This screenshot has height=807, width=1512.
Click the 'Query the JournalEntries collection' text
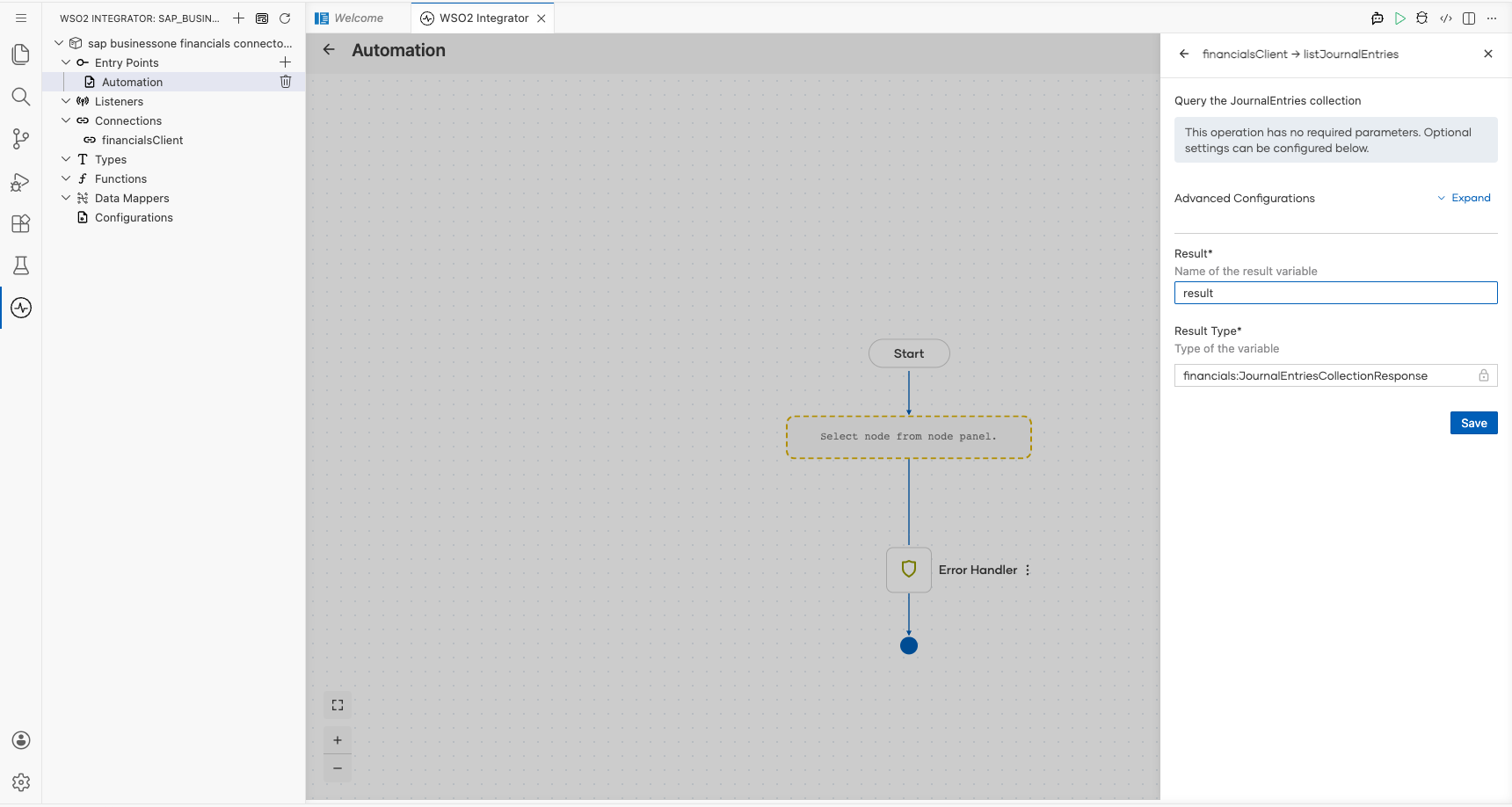click(x=1268, y=100)
